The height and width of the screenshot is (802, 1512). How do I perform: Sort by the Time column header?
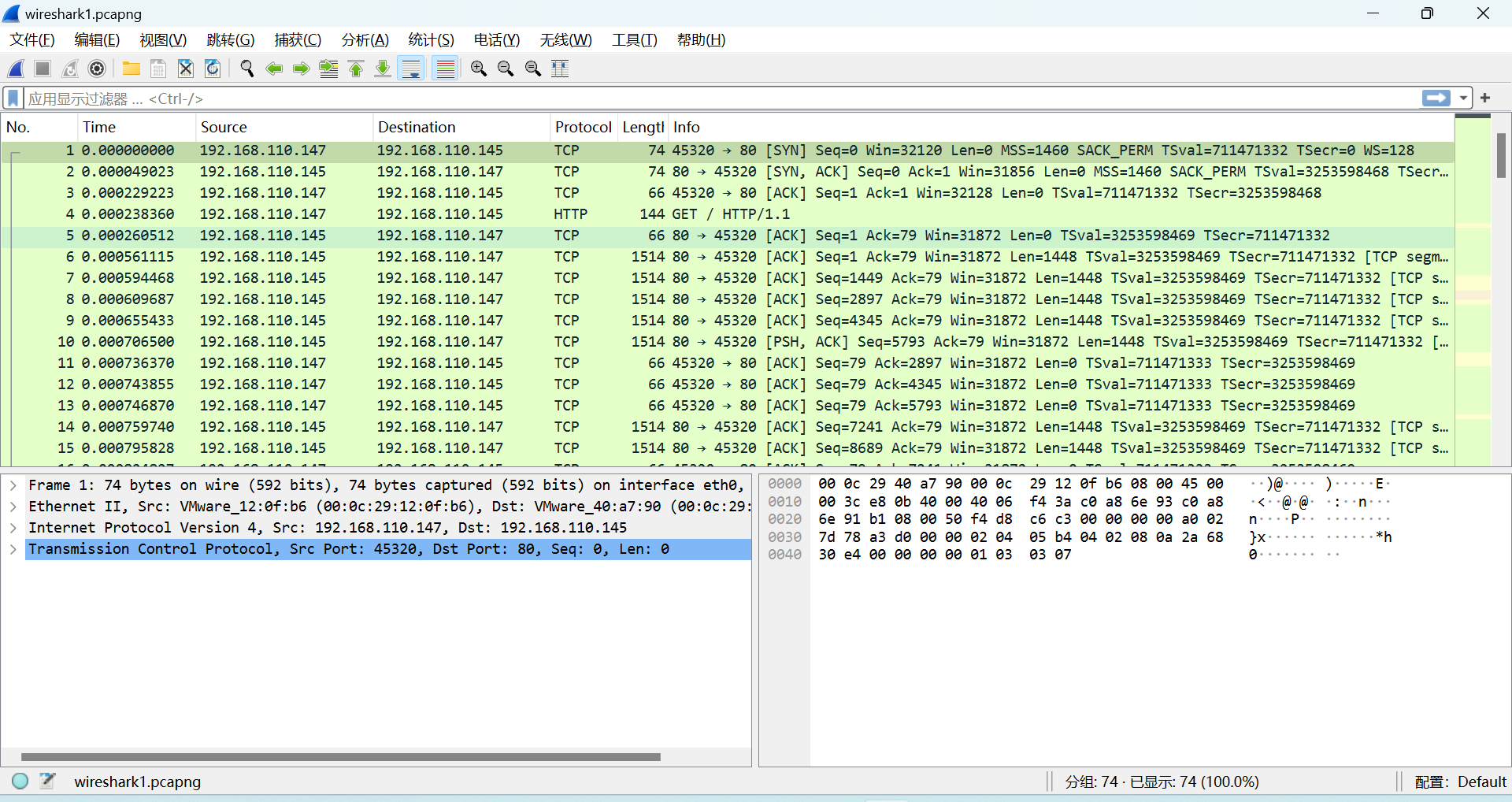click(136, 127)
